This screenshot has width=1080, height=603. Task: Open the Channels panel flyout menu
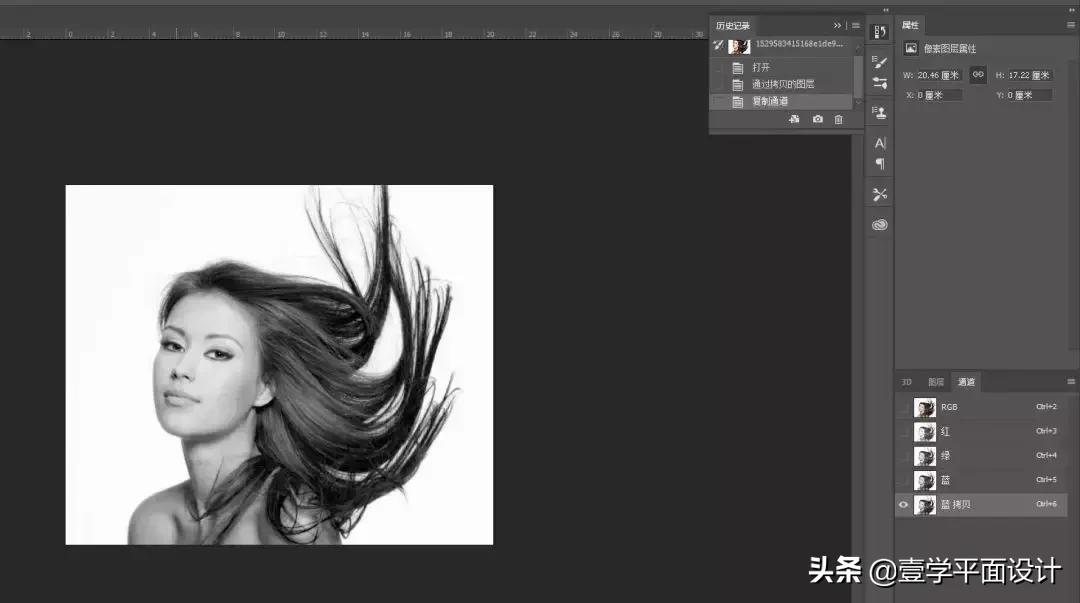coord(1070,382)
